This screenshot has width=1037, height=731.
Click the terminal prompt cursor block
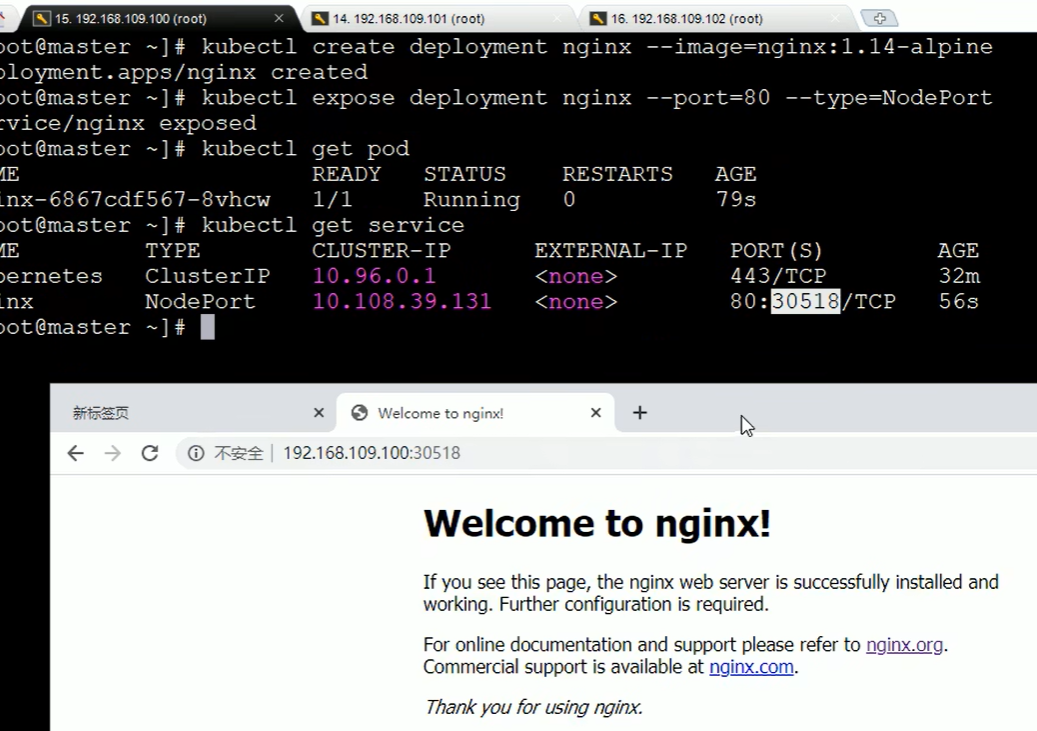[208, 327]
